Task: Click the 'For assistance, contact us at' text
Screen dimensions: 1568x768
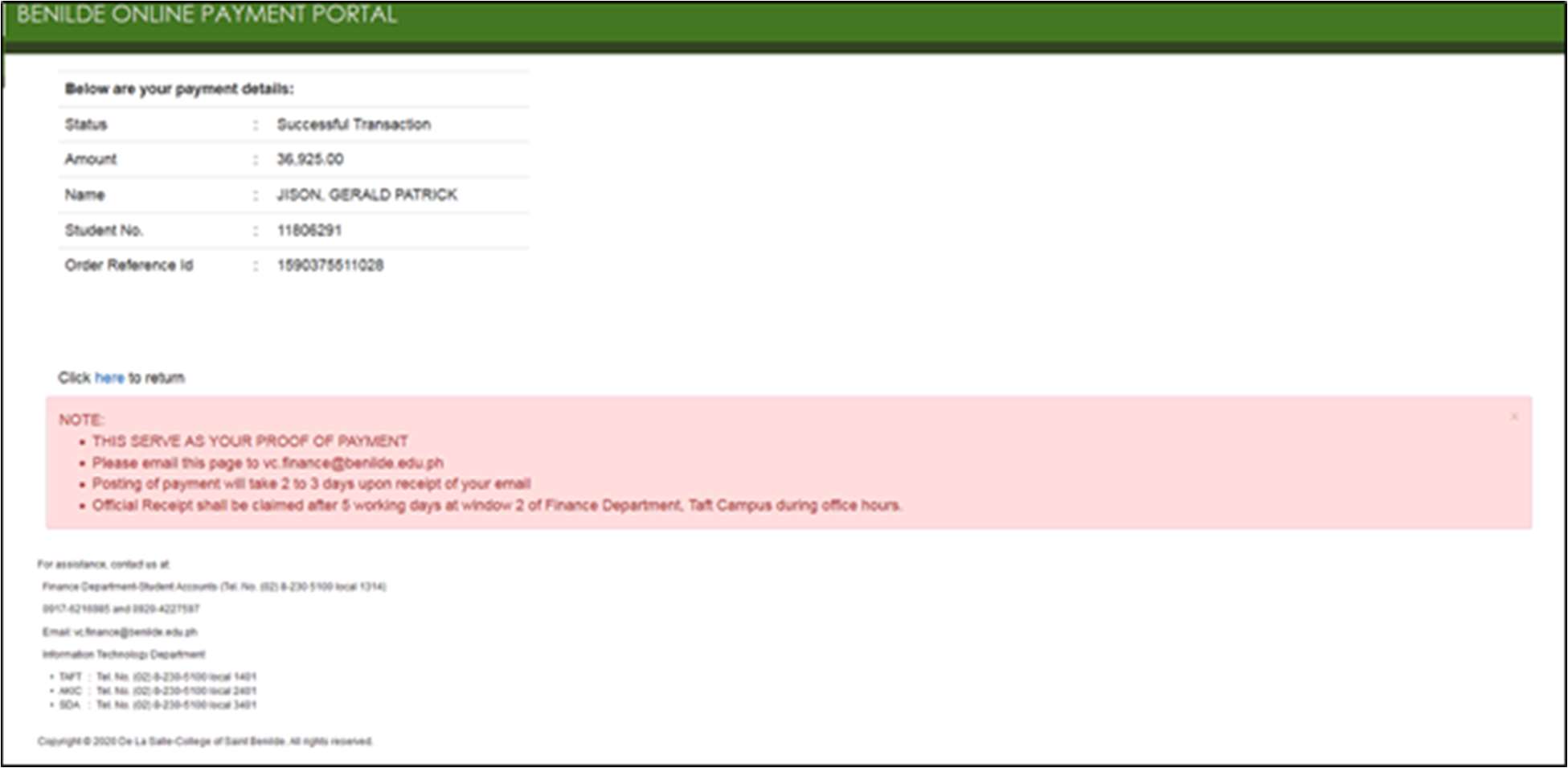Action: pos(104,565)
